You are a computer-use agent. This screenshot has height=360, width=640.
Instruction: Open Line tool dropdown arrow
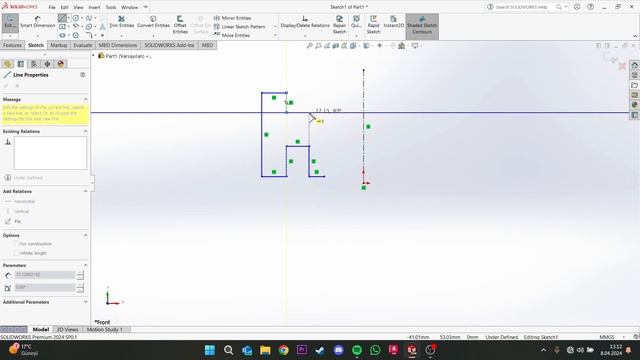point(69,18)
